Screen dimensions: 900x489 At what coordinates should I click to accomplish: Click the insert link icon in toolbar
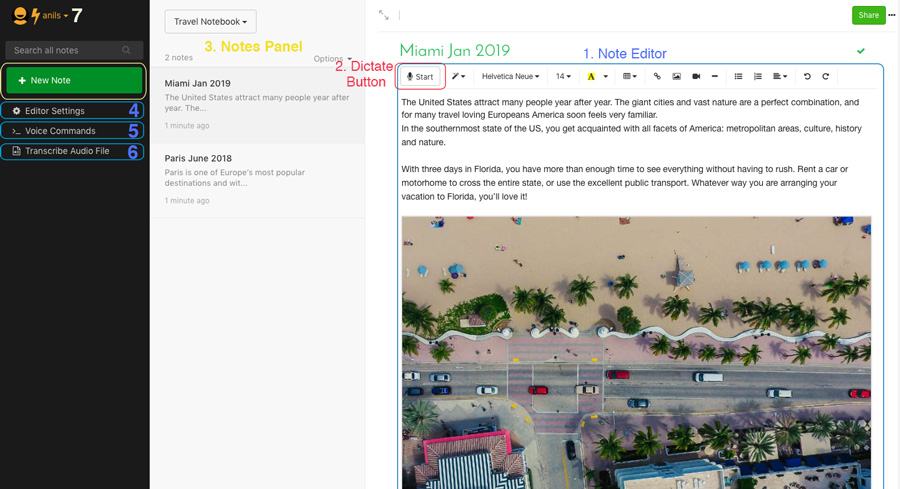pyautogui.click(x=657, y=76)
